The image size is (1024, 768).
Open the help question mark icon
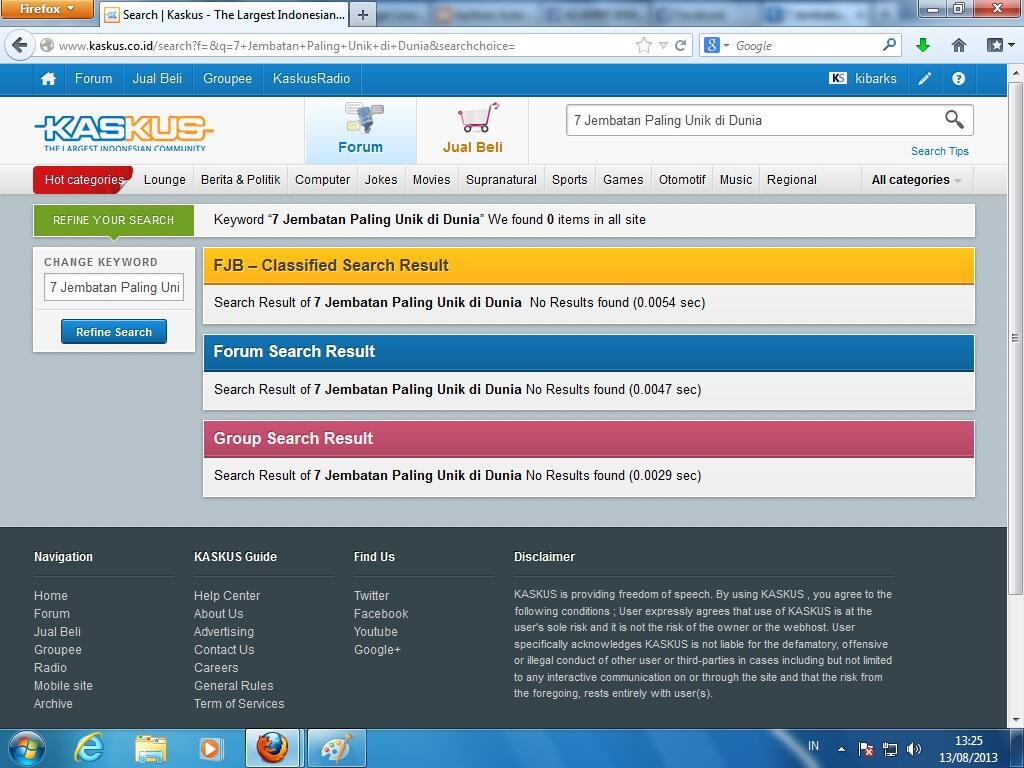tap(958, 79)
